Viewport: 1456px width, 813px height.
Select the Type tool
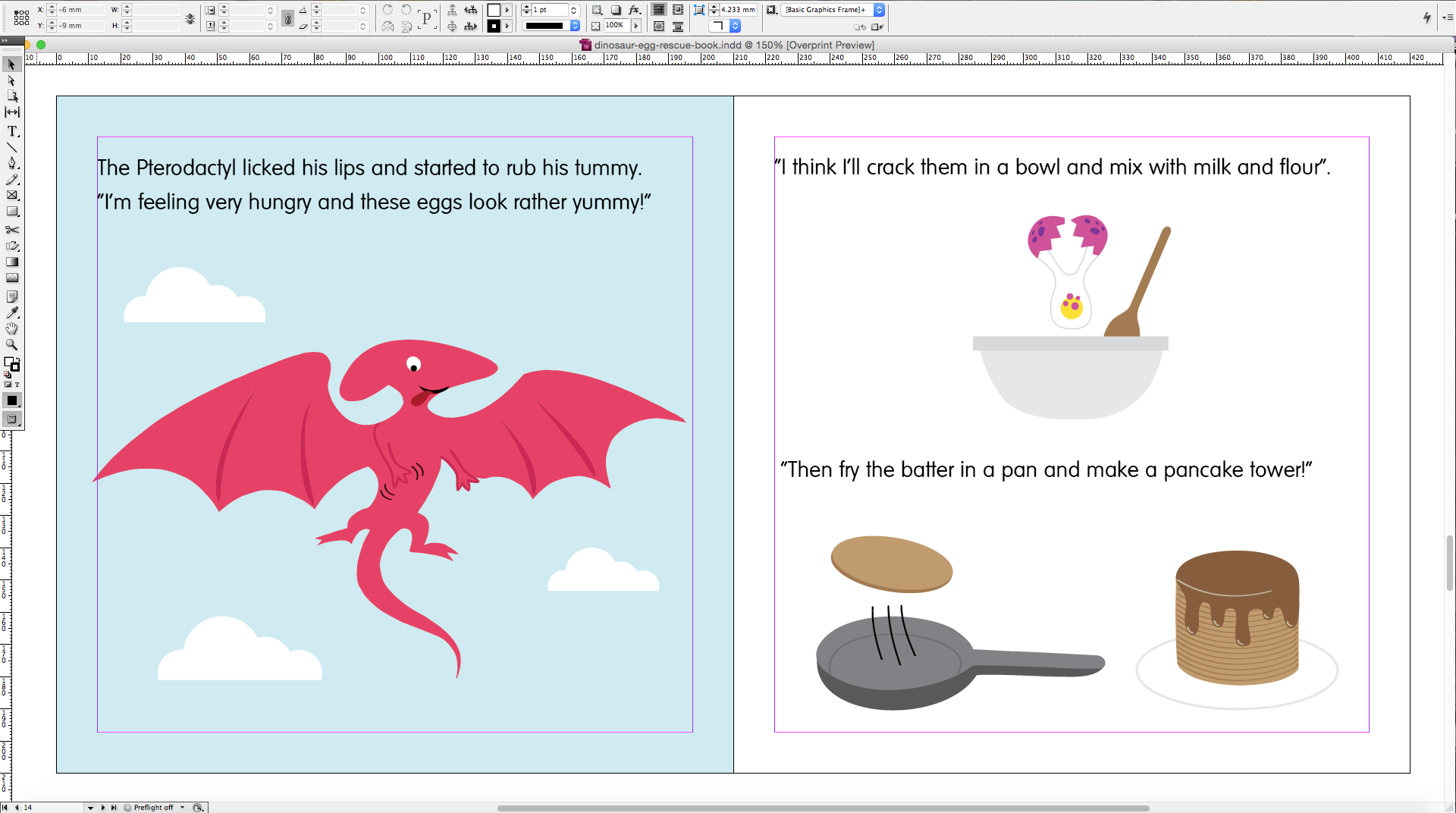(12, 130)
